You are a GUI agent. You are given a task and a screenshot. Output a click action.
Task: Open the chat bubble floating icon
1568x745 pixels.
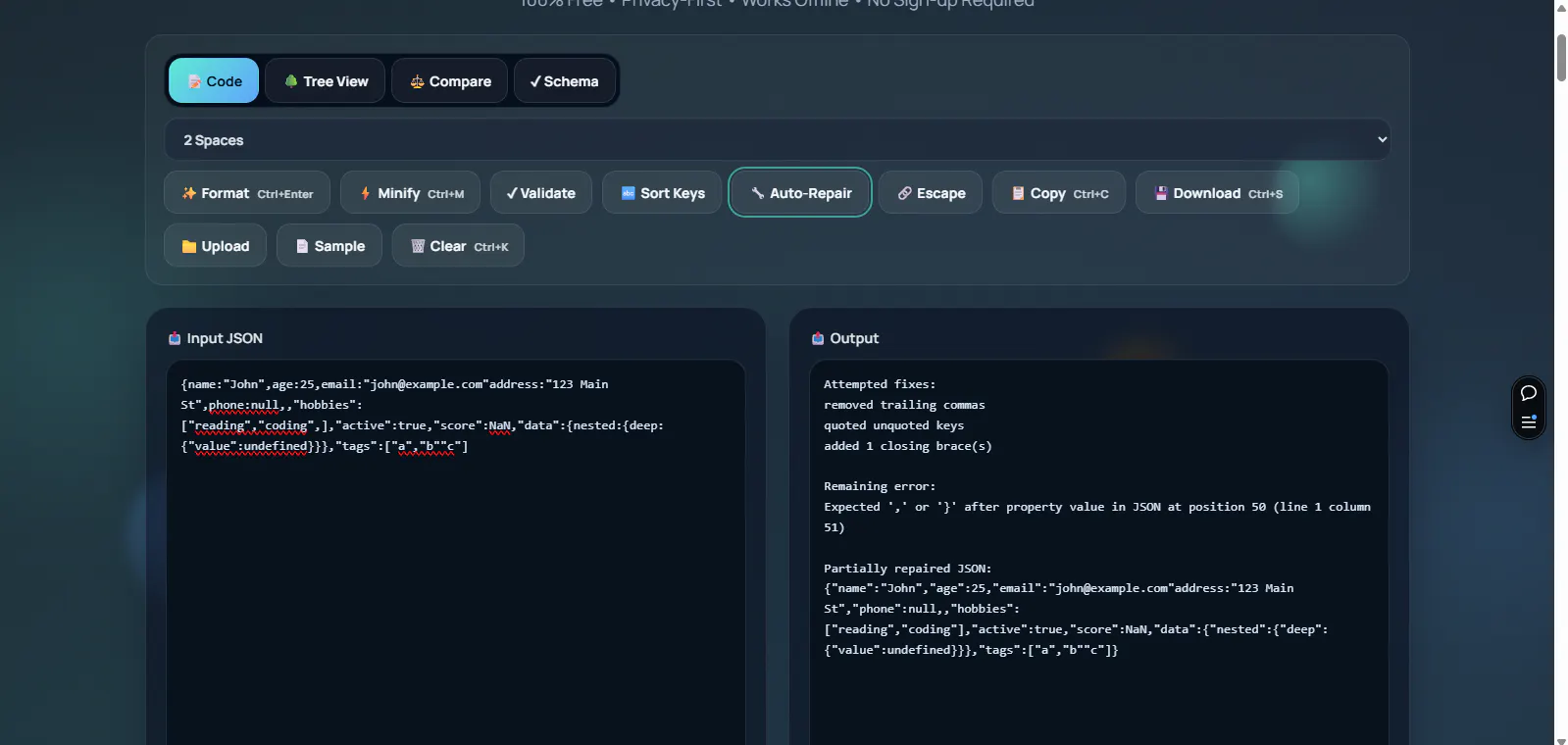[x=1528, y=393]
